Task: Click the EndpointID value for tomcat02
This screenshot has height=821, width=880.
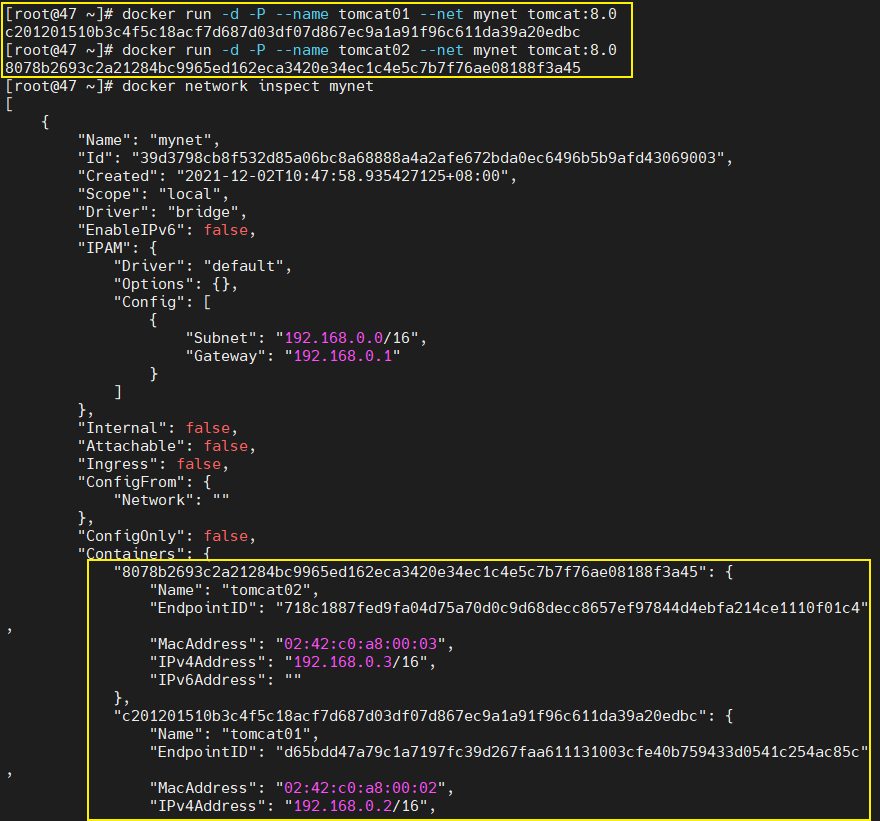Action: [x=569, y=607]
